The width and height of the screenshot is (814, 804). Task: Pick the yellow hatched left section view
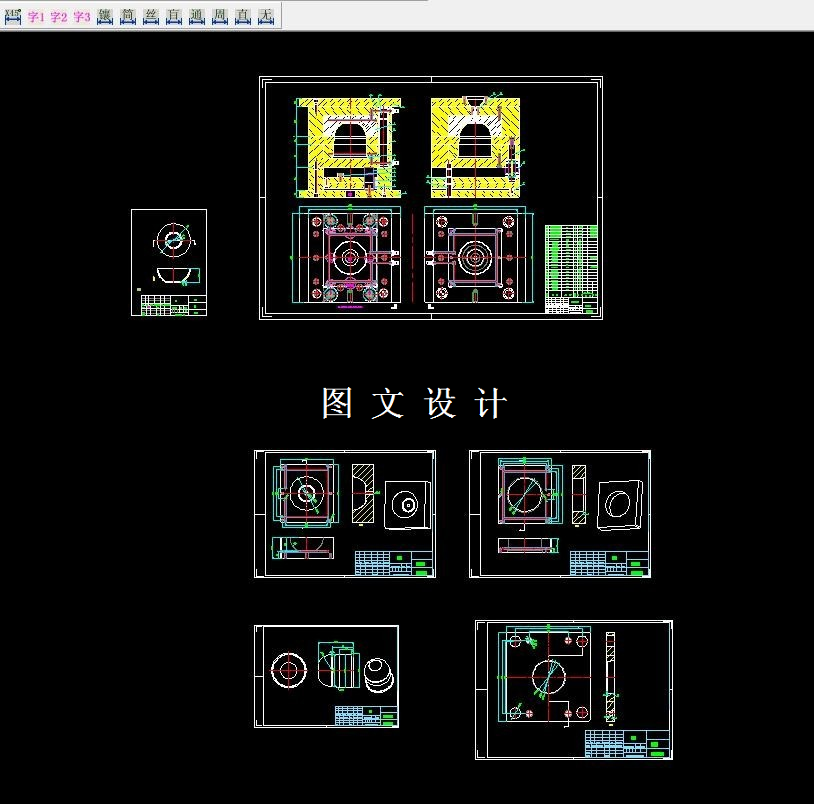point(348,148)
